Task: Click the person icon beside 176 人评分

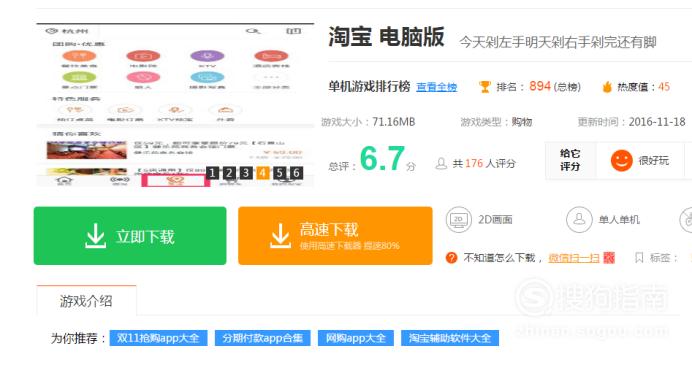Action: (441, 164)
